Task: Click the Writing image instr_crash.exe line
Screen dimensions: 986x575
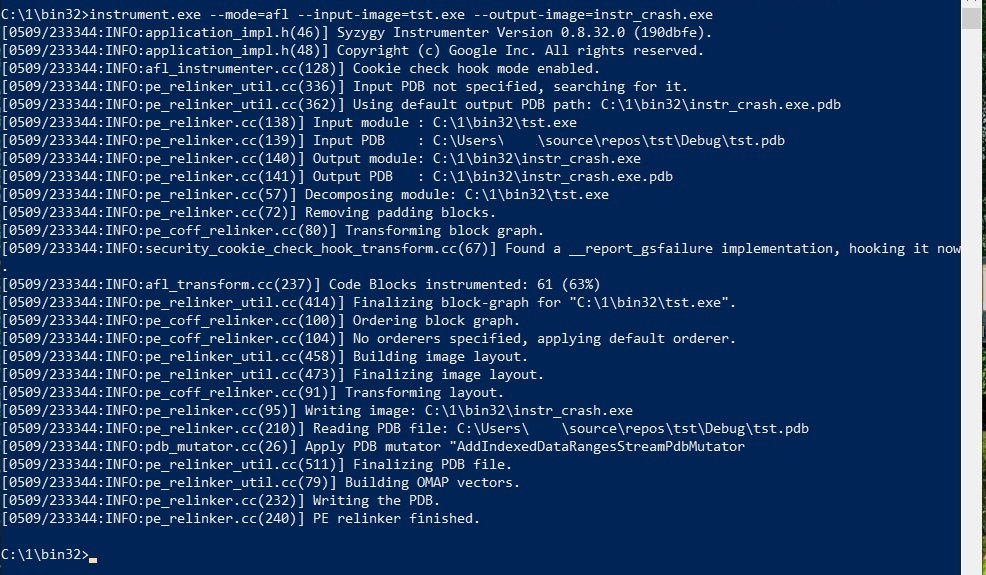Action: point(317,410)
